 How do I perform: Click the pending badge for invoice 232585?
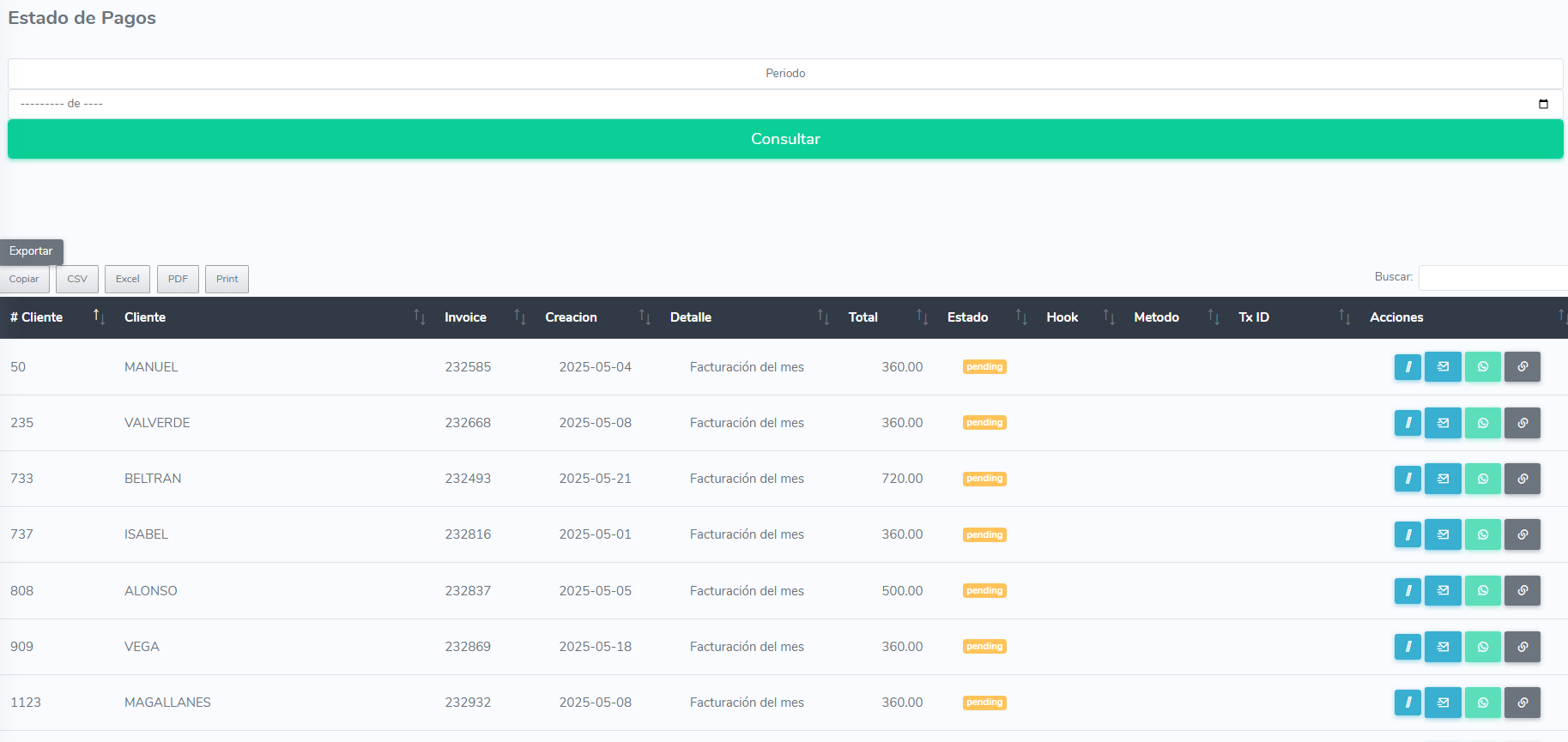[984, 367]
